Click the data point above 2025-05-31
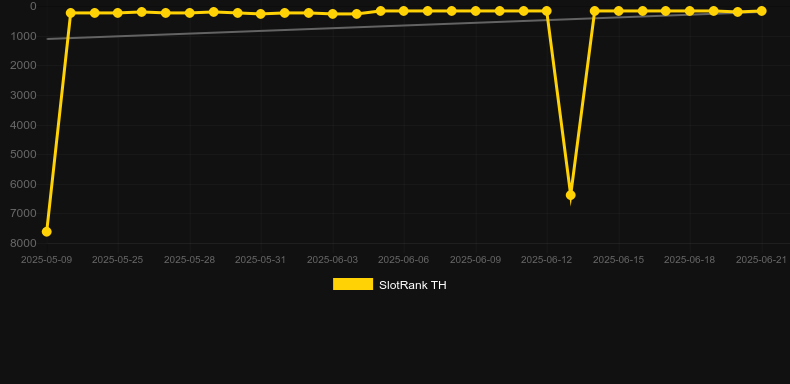This screenshot has width=790, height=384. click(260, 14)
